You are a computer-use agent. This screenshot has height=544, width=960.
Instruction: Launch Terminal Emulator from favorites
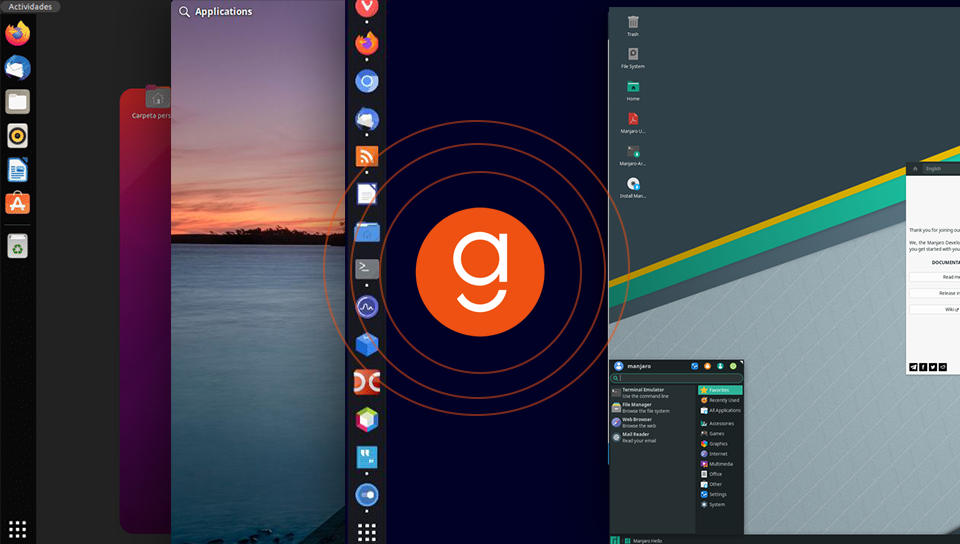[x=653, y=392]
